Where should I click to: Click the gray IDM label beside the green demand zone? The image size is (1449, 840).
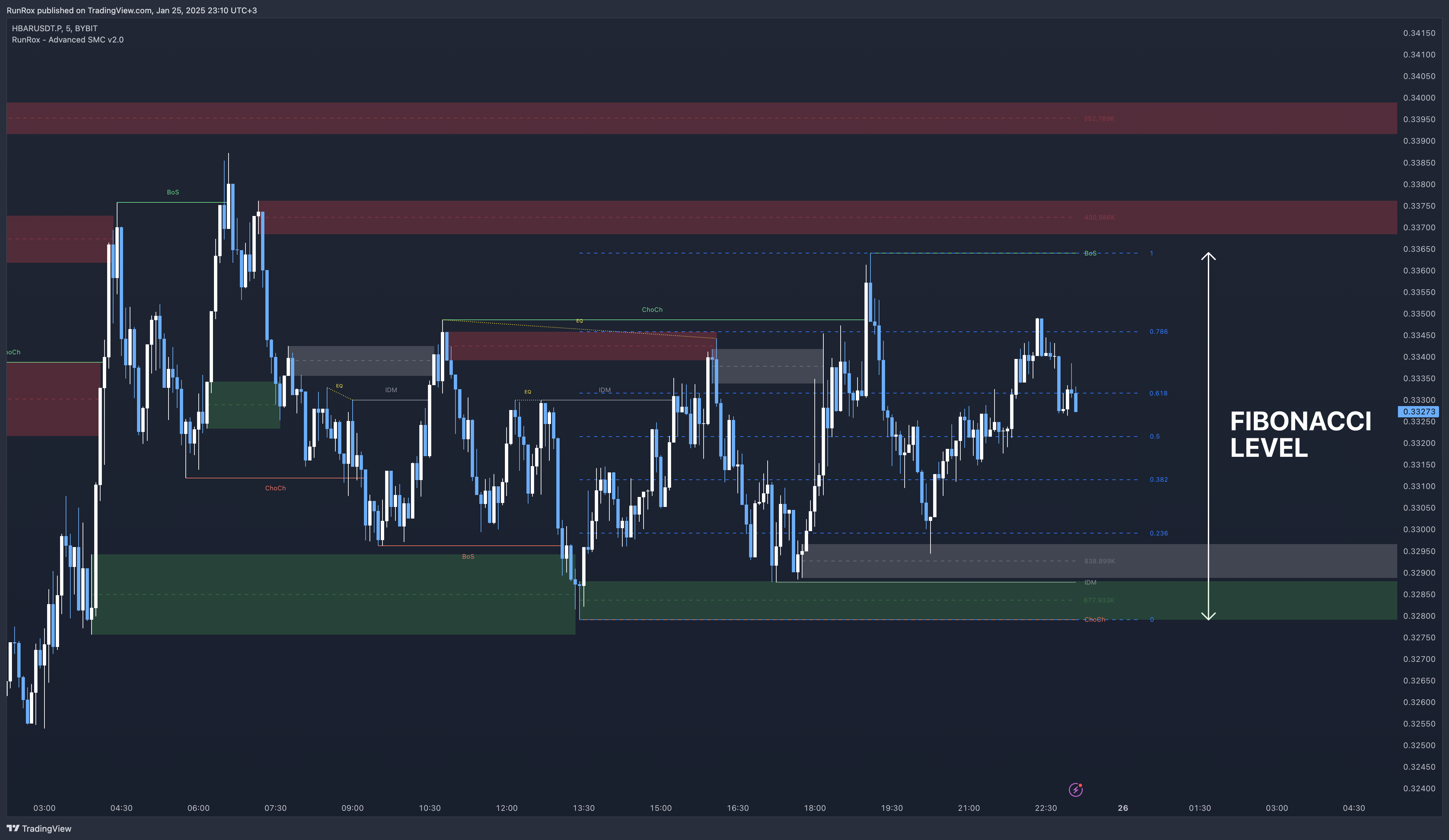coord(1090,583)
